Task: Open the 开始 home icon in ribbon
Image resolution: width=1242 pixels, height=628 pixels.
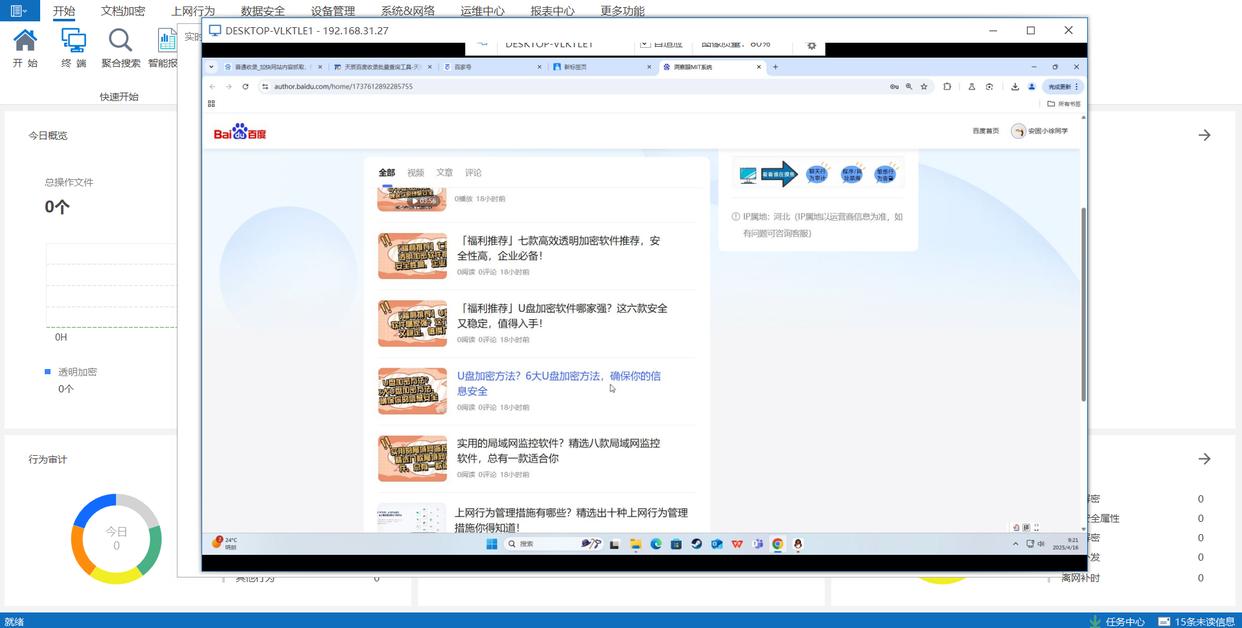Action: point(25,48)
